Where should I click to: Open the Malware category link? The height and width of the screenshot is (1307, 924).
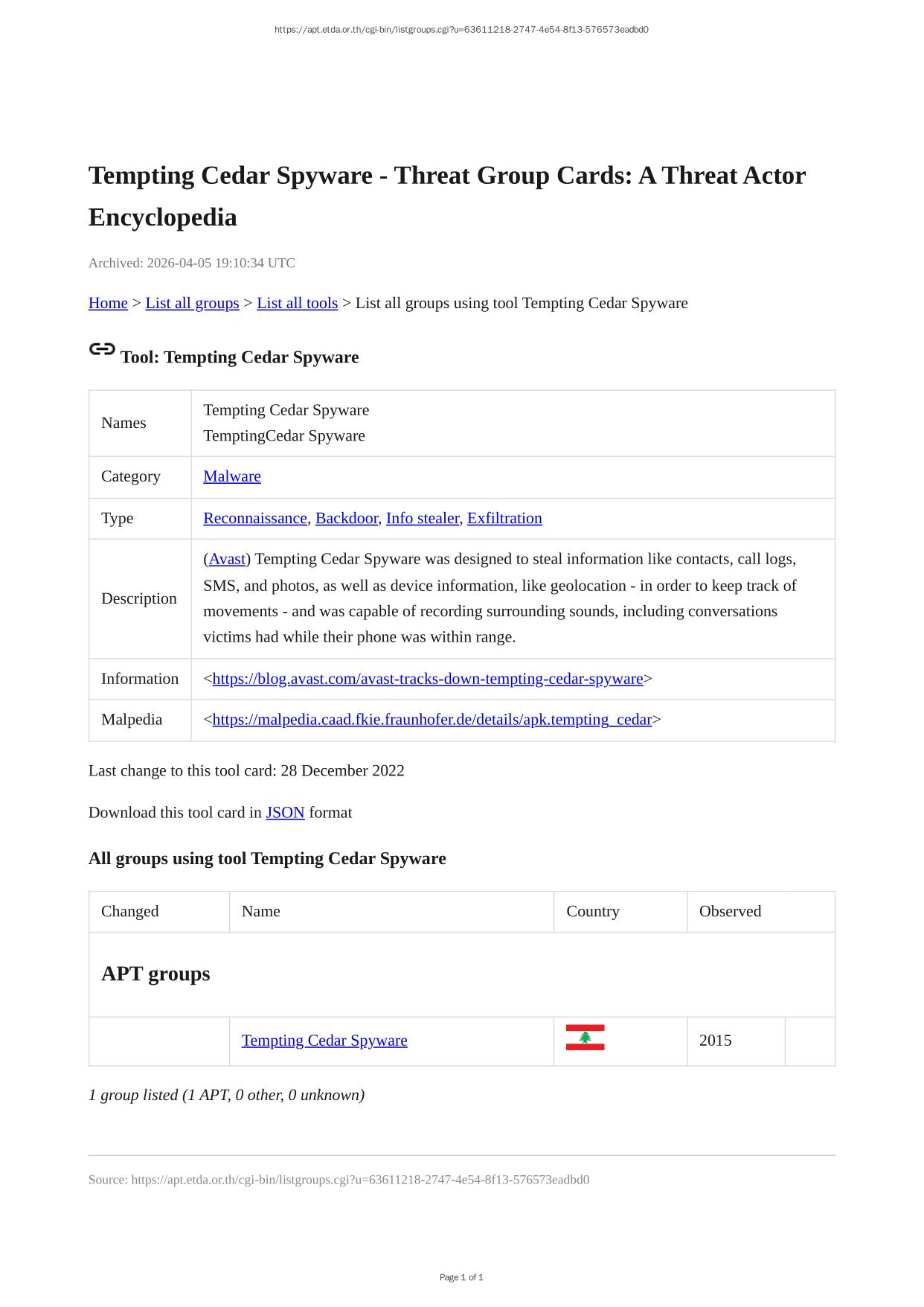click(x=232, y=476)
